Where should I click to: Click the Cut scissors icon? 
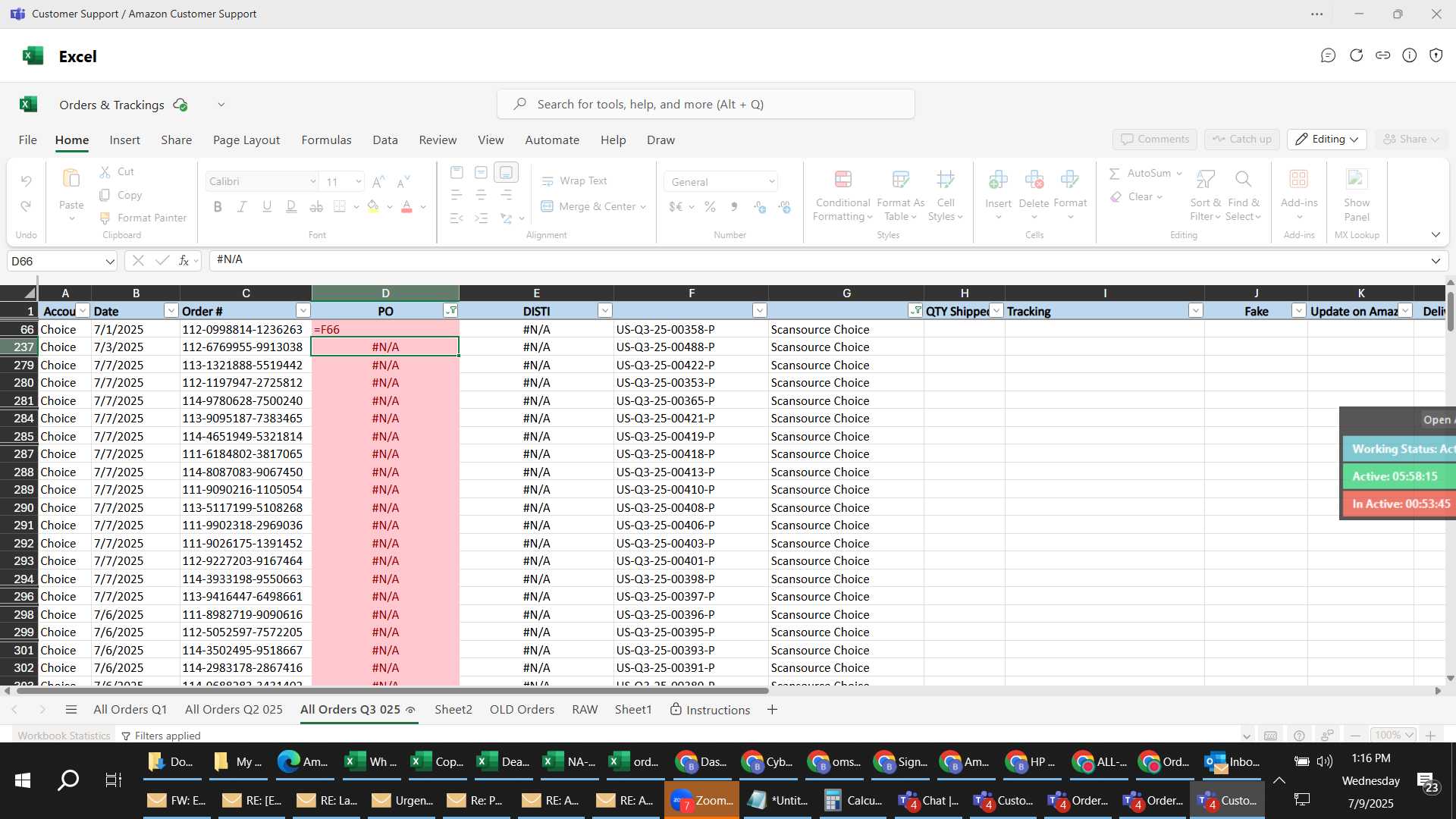point(105,172)
